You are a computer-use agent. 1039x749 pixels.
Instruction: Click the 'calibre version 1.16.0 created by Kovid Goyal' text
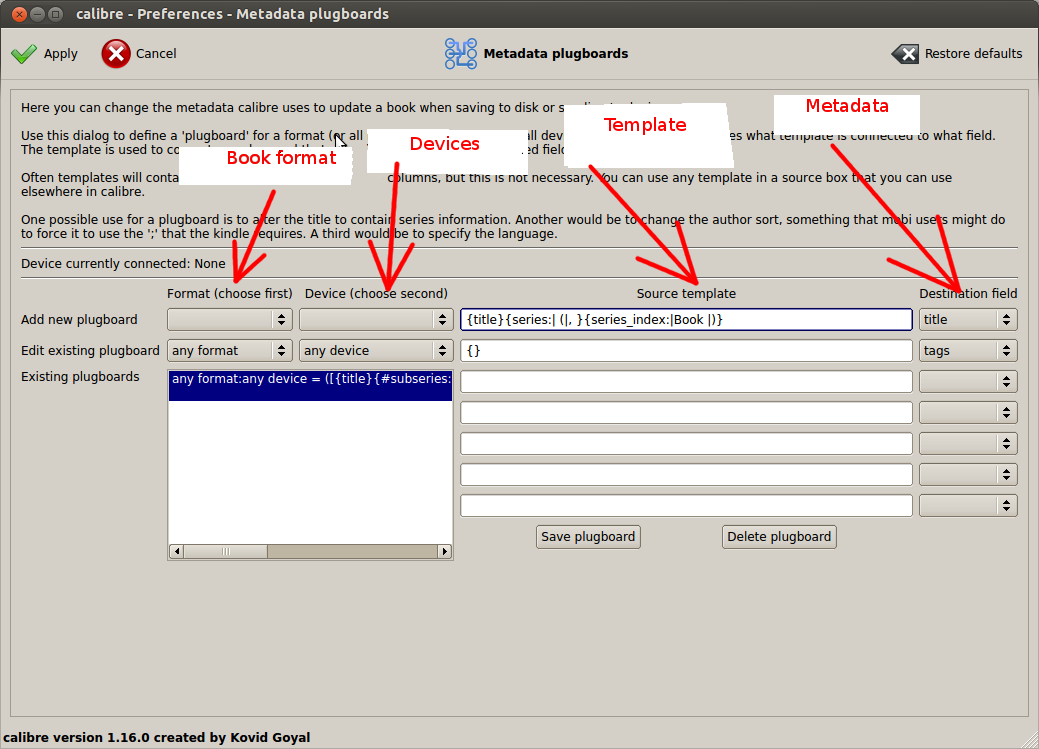pos(156,738)
